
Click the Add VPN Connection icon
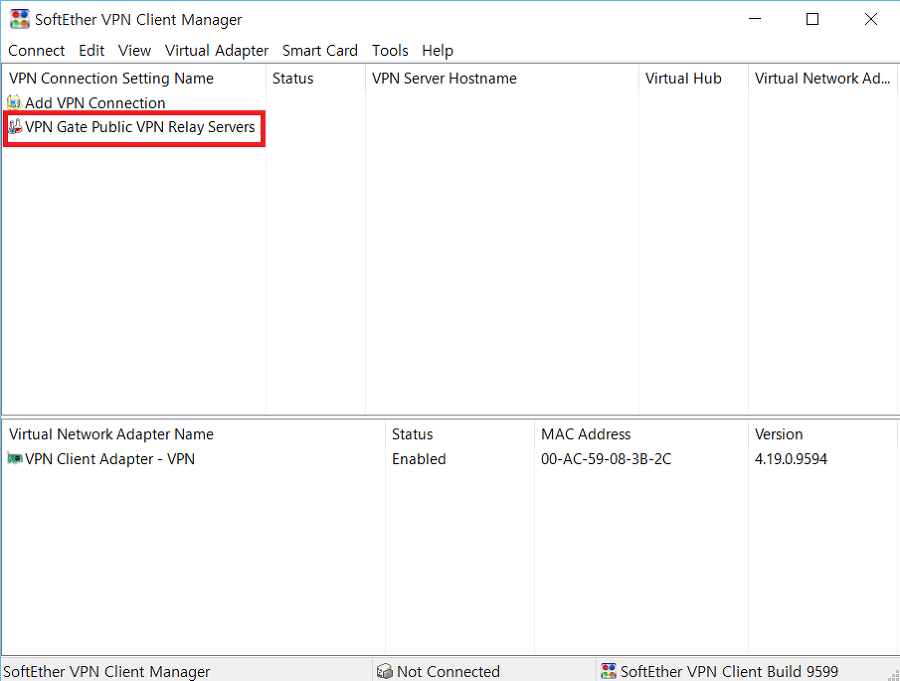click(14, 103)
